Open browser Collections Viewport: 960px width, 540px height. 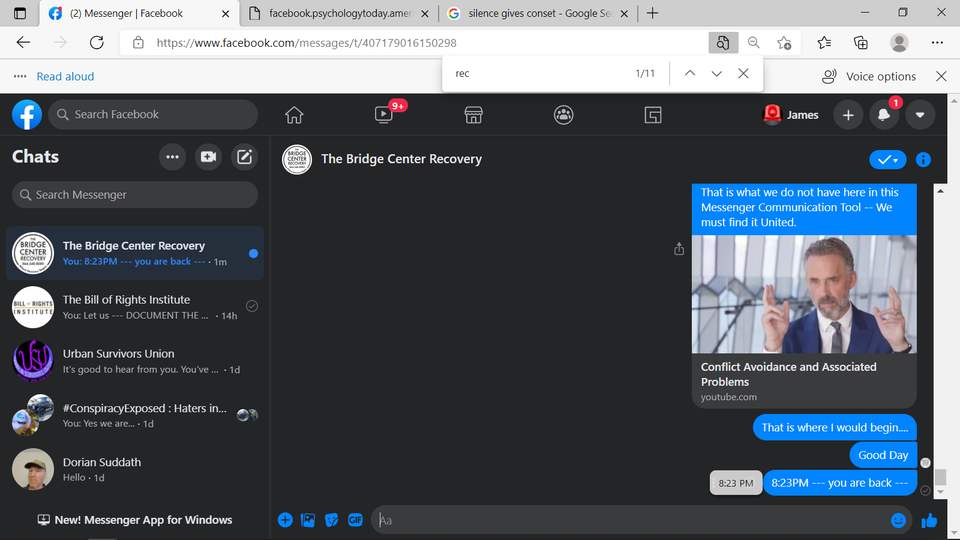tap(861, 42)
